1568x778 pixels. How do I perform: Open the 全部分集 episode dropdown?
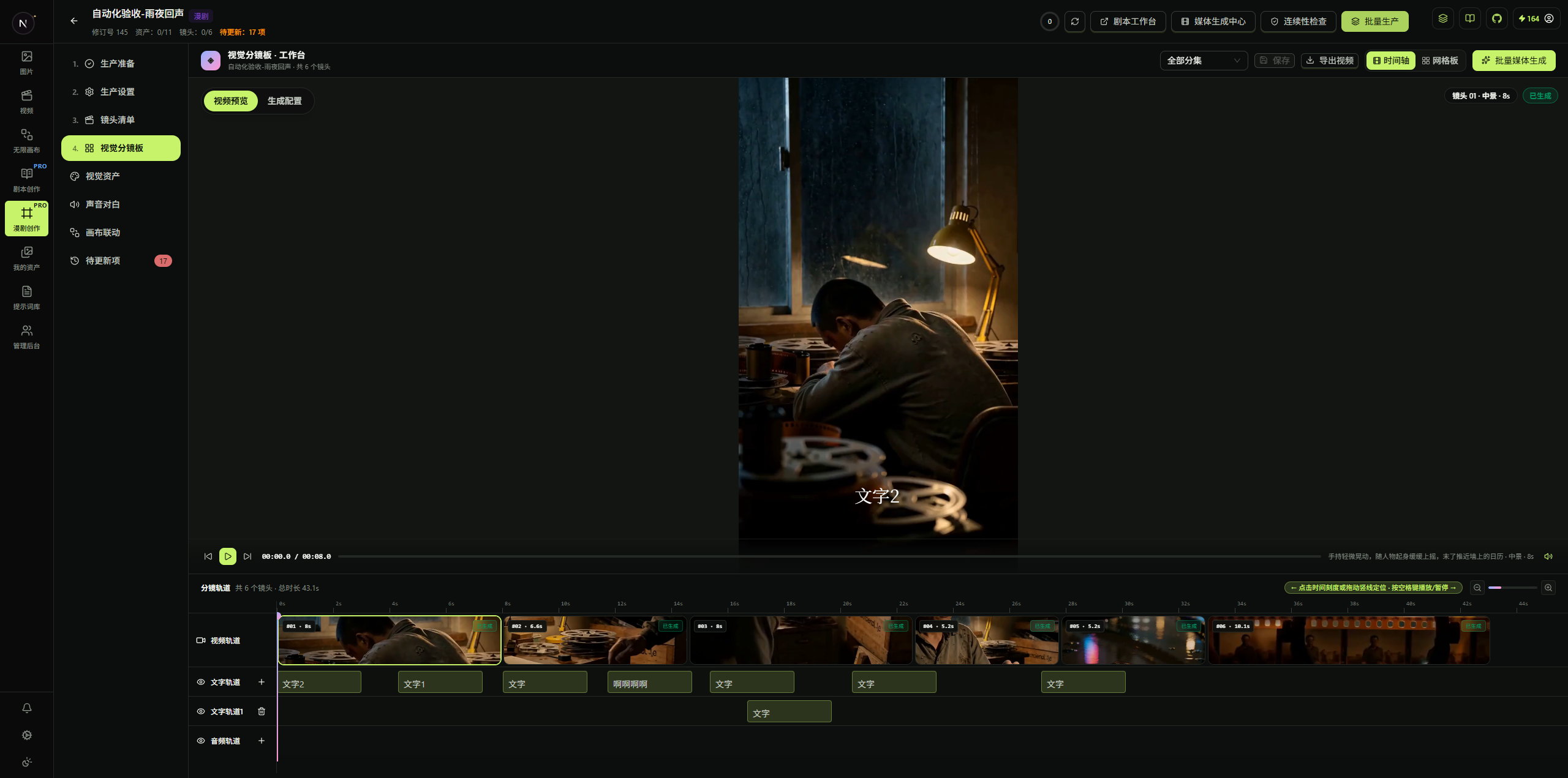[1204, 61]
